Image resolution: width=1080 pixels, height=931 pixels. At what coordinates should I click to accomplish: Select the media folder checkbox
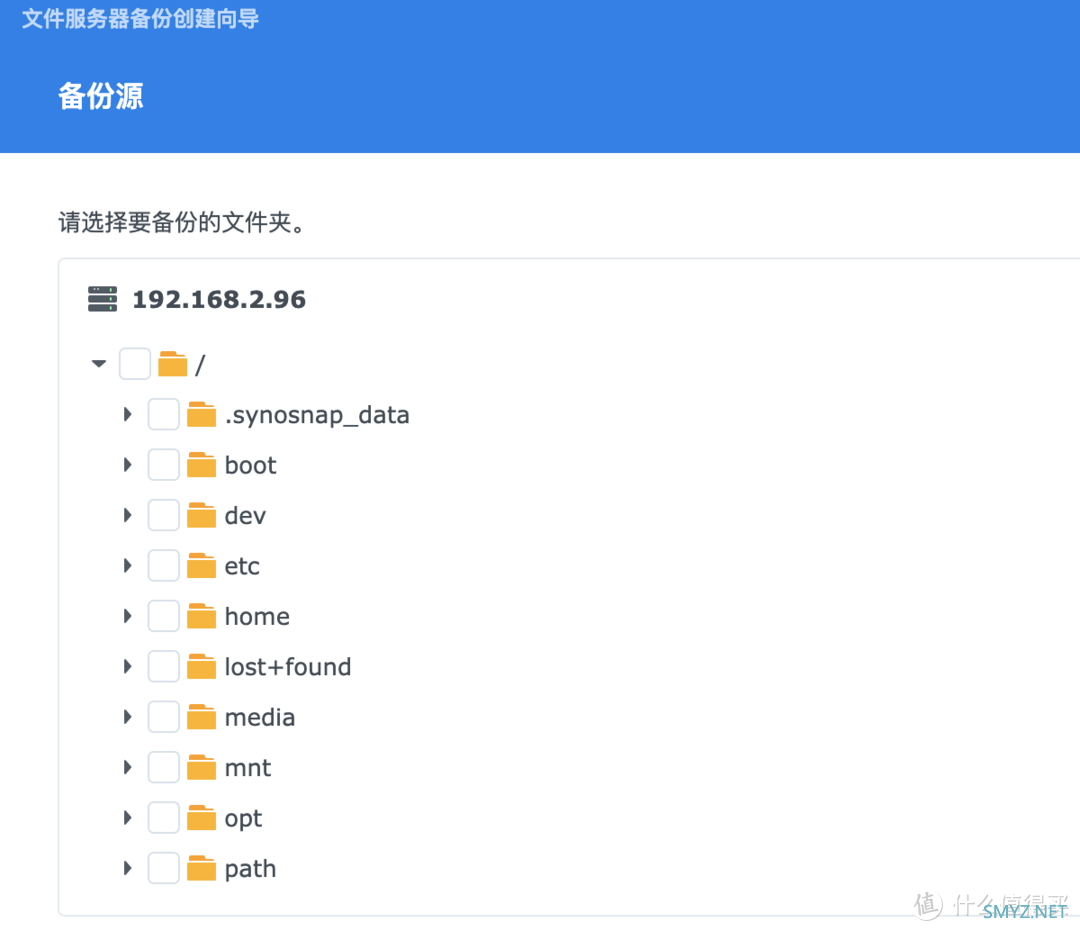pos(164,717)
